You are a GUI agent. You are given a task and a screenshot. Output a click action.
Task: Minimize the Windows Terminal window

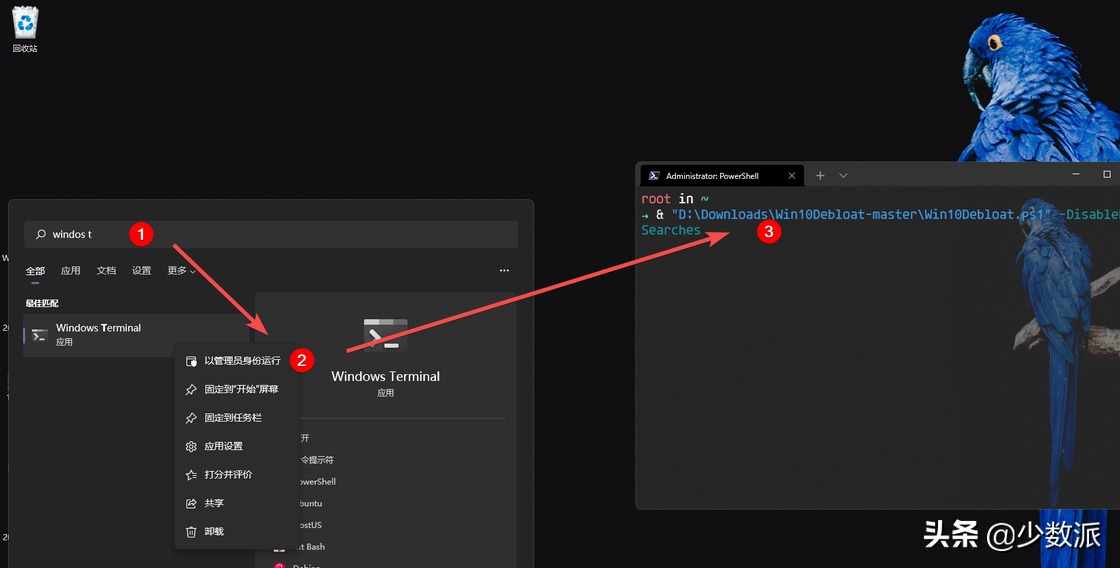point(1076,174)
